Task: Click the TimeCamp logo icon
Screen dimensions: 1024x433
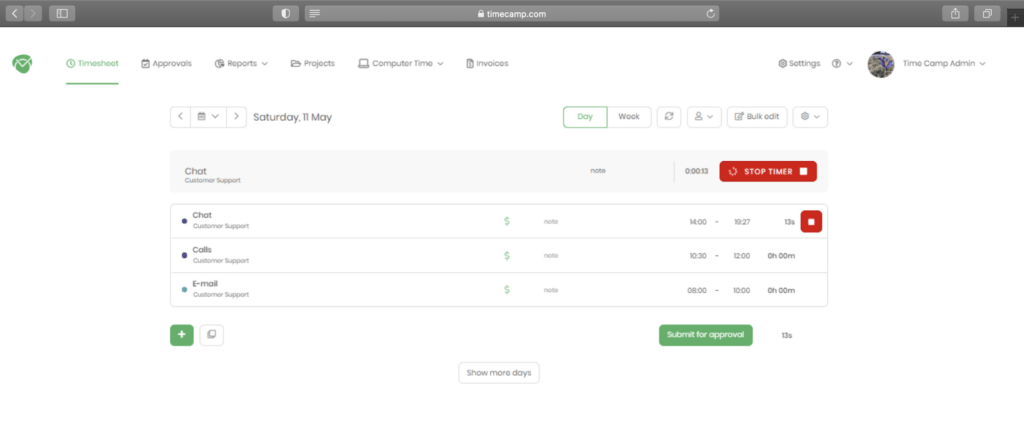Action: 22,63
